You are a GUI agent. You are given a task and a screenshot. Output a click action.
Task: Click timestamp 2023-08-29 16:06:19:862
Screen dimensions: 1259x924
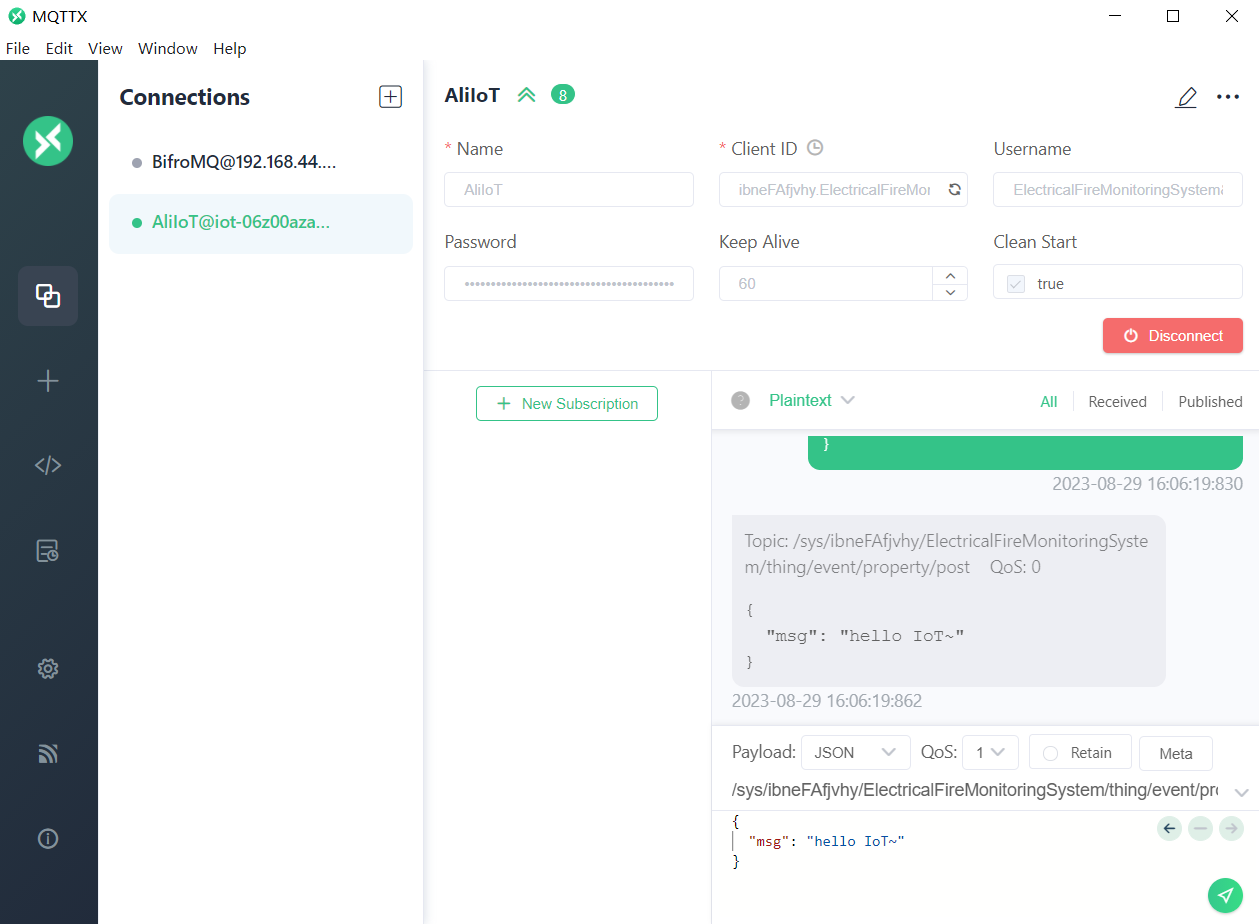pyautogui.click(x=827, y=701)
